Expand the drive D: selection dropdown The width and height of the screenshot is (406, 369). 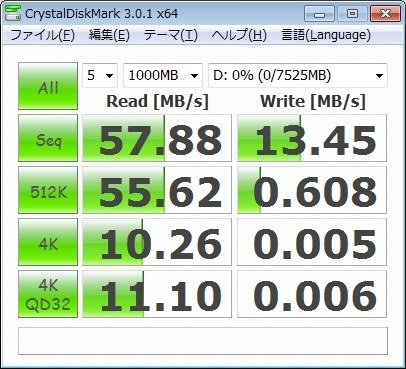pos(298,75)
